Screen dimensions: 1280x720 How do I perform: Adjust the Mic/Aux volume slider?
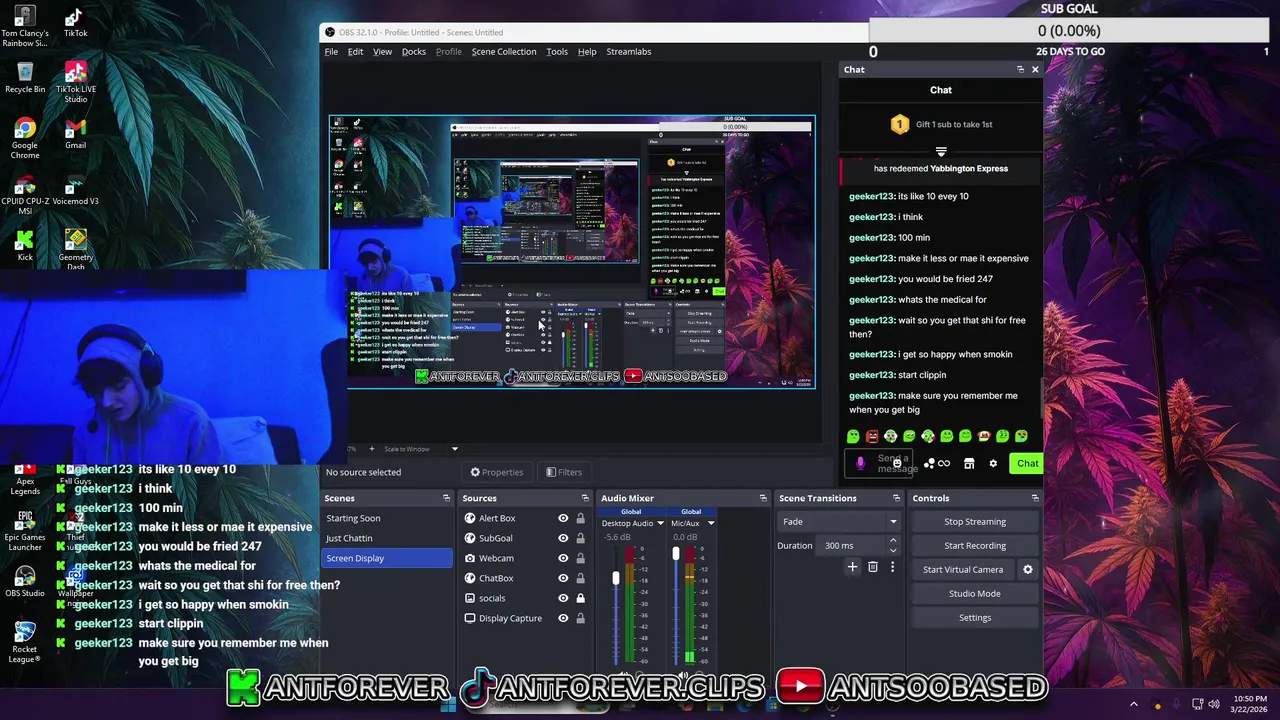click(676, 554)
